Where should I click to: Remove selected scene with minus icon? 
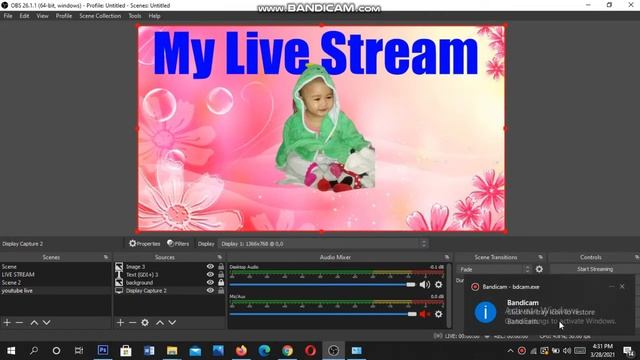[19, 322]
